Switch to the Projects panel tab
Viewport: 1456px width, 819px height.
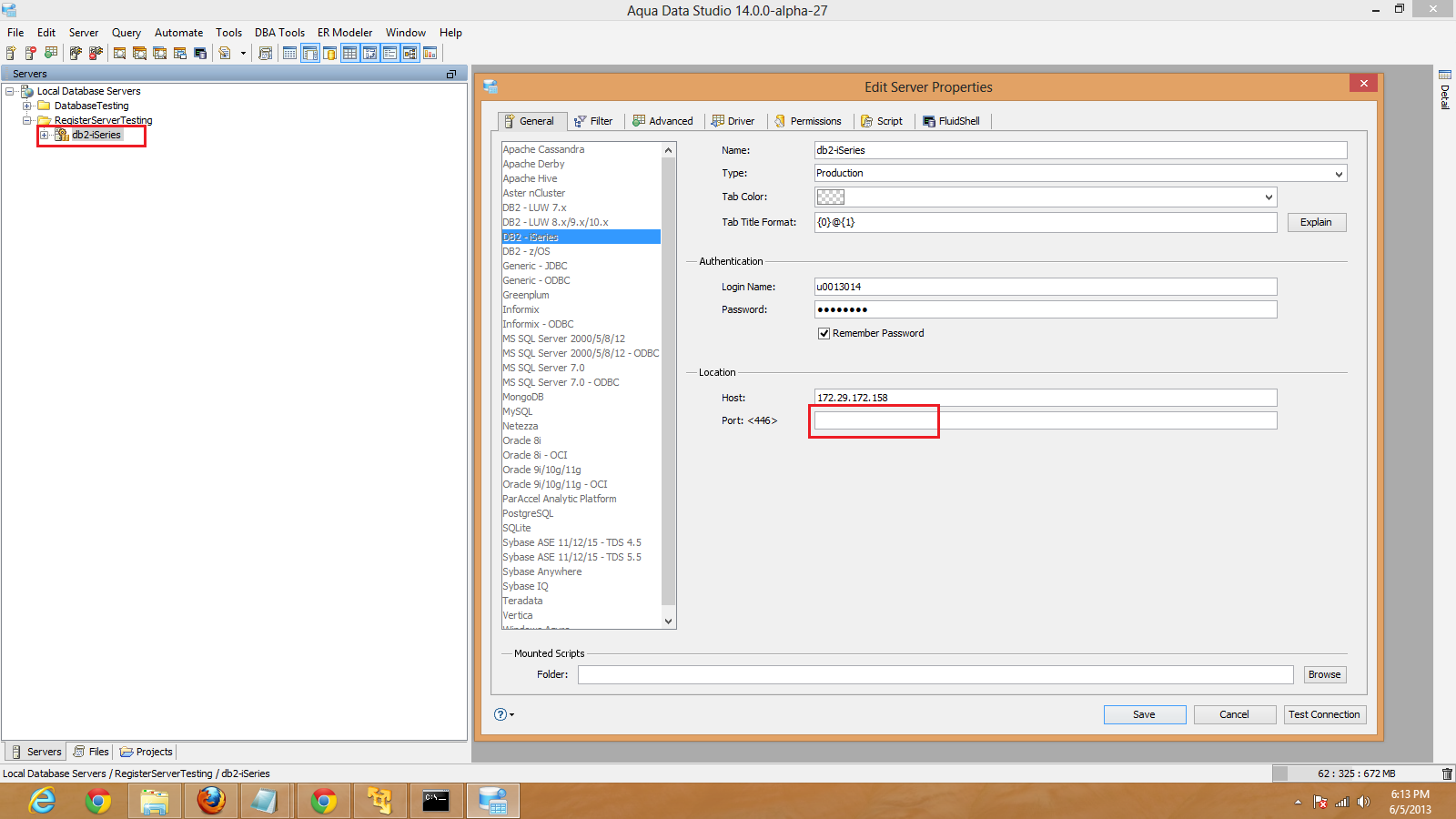(146, 752)
